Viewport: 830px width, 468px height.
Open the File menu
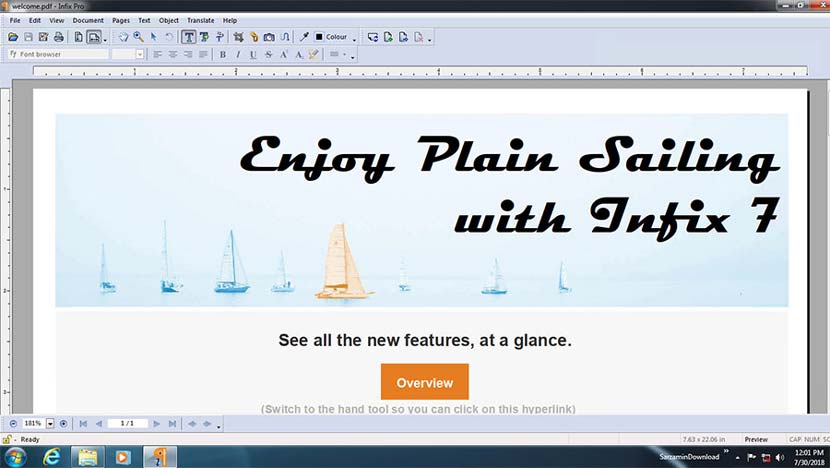pyautogui.click(x=15, y=20)
